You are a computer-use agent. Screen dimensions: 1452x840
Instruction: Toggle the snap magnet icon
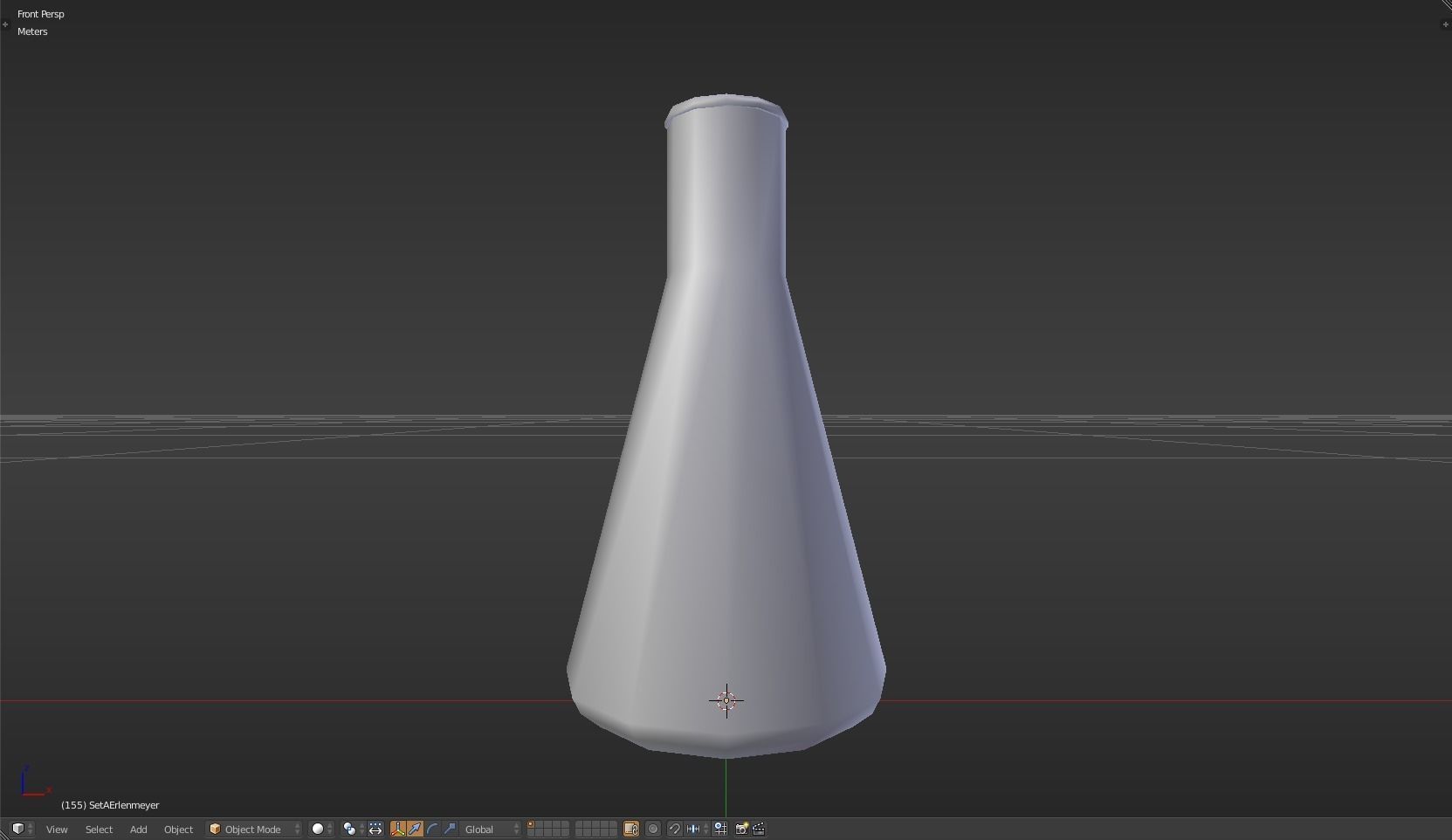675,830
